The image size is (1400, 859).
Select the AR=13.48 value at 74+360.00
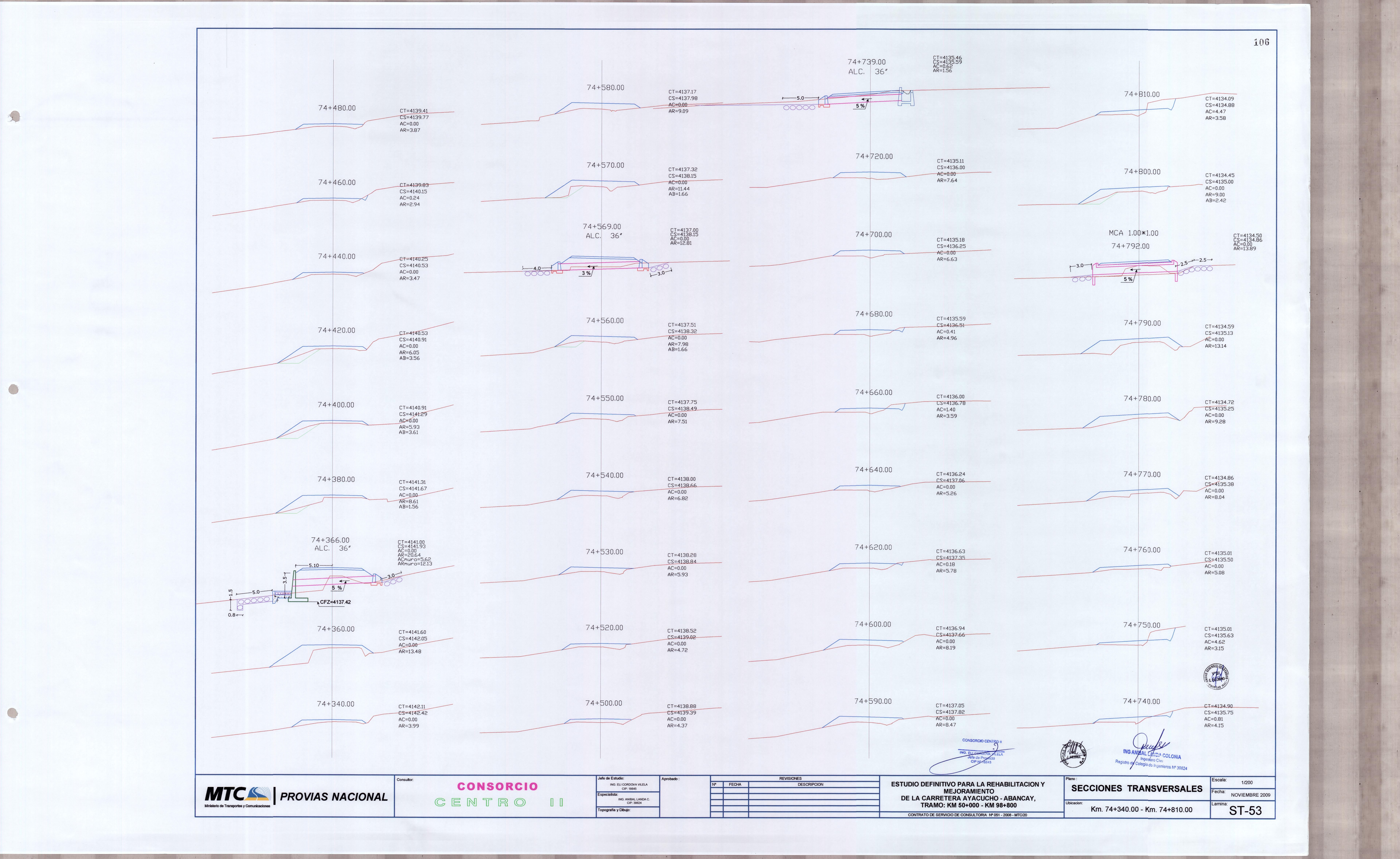click(410, 652)
